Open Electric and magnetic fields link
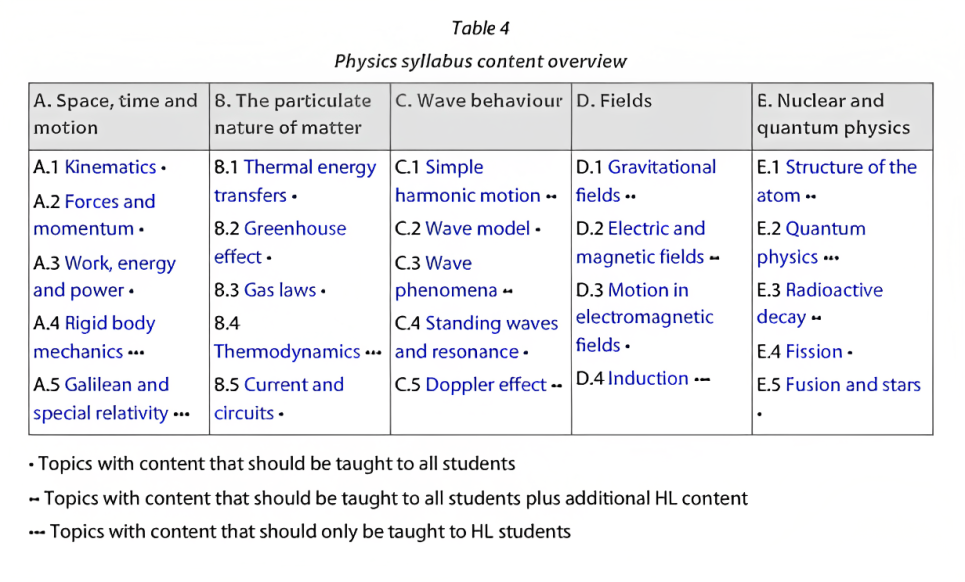Image resolution: width=965 pixels, height=582 pixels. pos(656,229)
